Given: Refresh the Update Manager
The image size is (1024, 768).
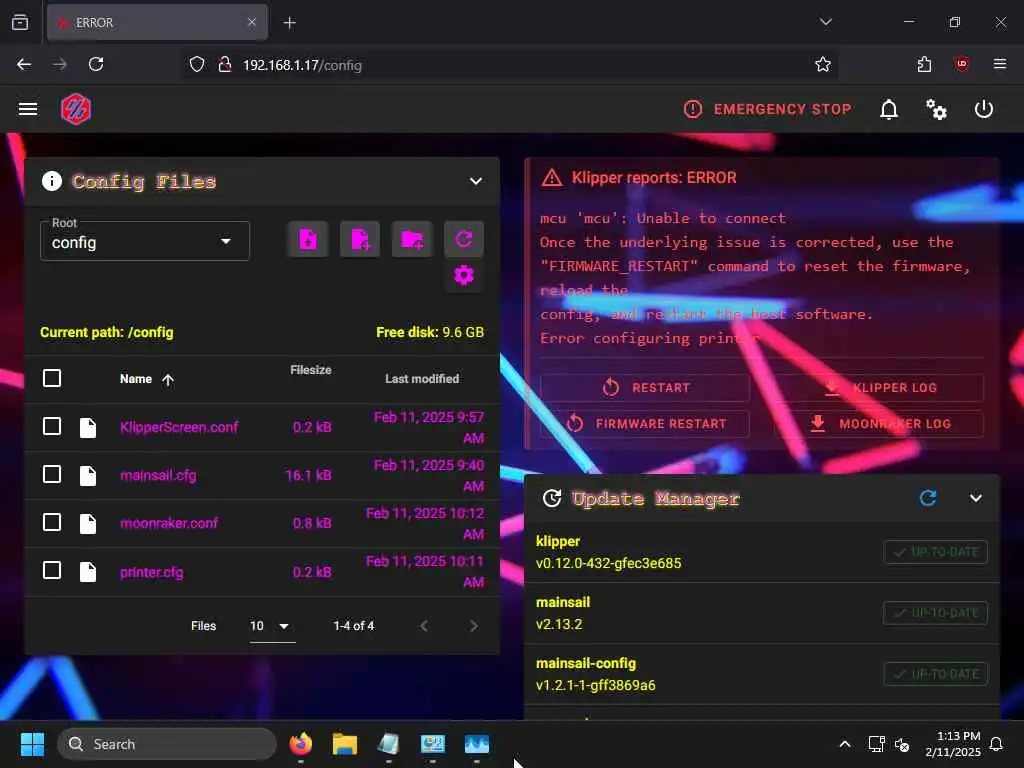Looking at the screenshot, I should click(x=927, y=498).
